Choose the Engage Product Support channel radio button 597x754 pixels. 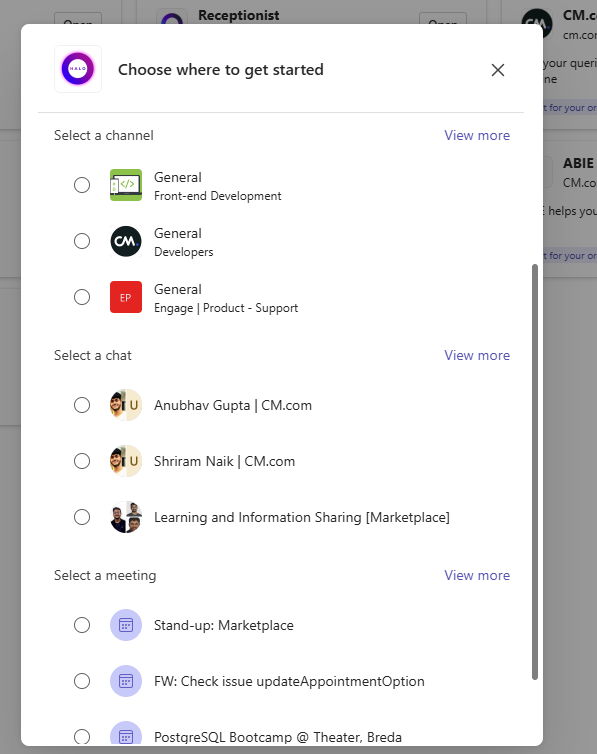point(82,297)
